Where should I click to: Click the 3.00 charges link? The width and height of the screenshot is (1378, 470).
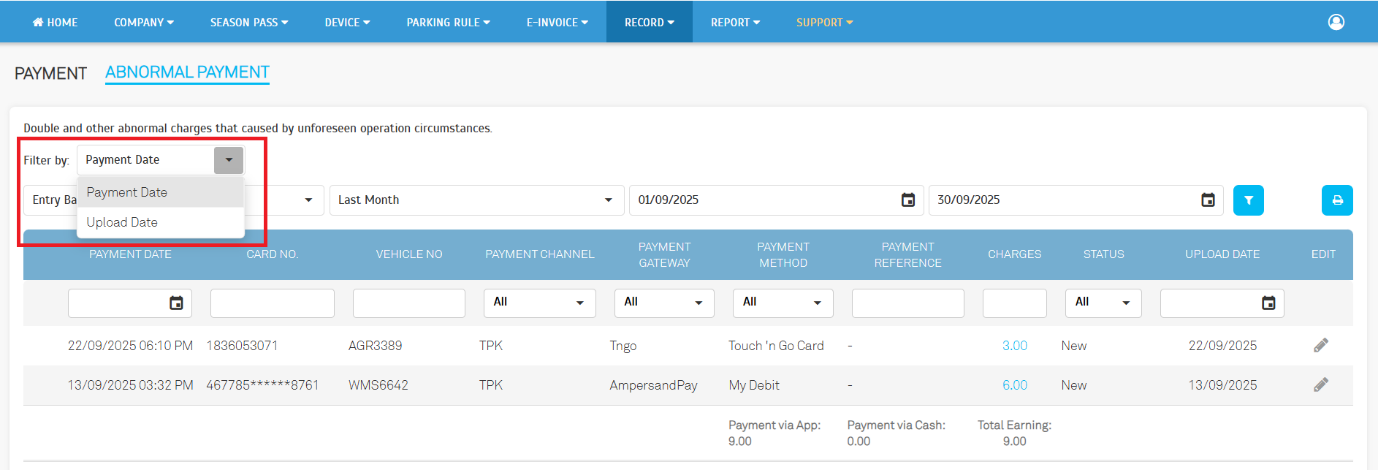point(1014,346)
